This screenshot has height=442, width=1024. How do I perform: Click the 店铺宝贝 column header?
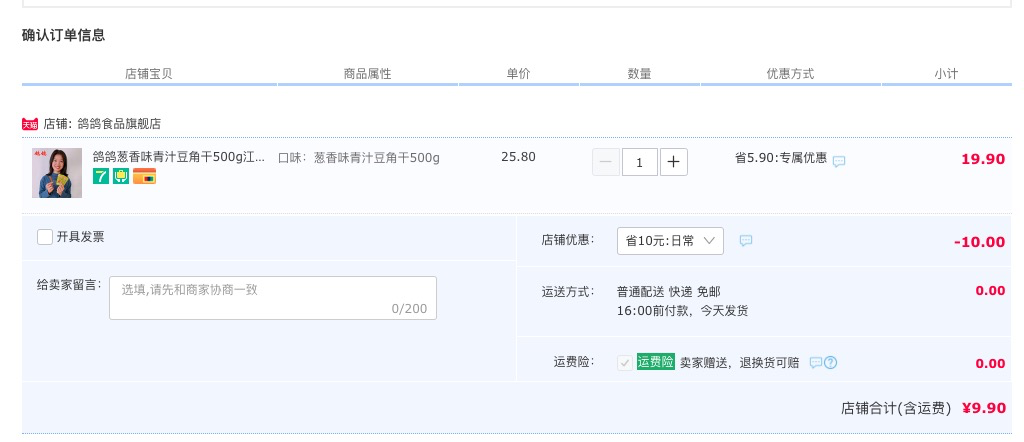[x=149, y=74]
